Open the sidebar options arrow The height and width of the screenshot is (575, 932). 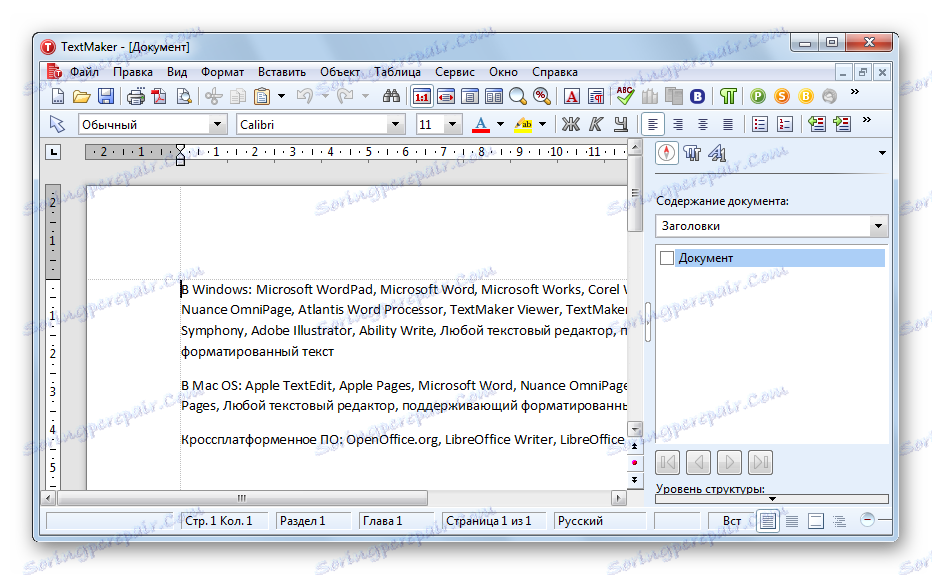tap(882, 153)
